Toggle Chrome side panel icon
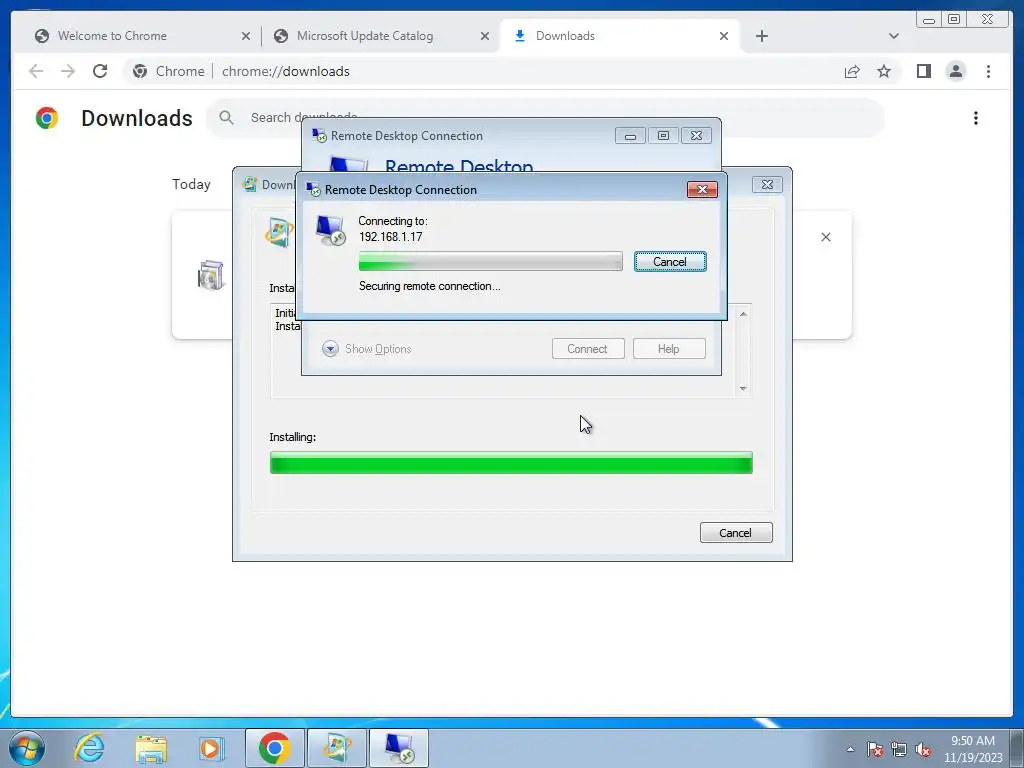The width and height of the screenshot is (1024, 768). pyautogui.click(x=923, y=71)
